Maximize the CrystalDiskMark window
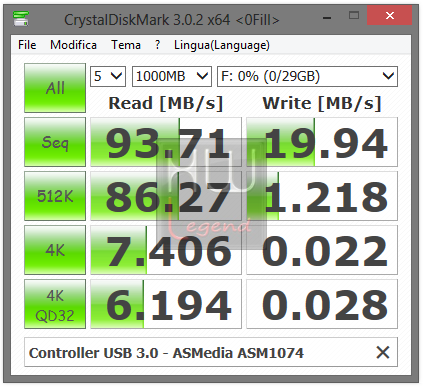The height and width of the screenshot is (389, 424). [354, 15]
